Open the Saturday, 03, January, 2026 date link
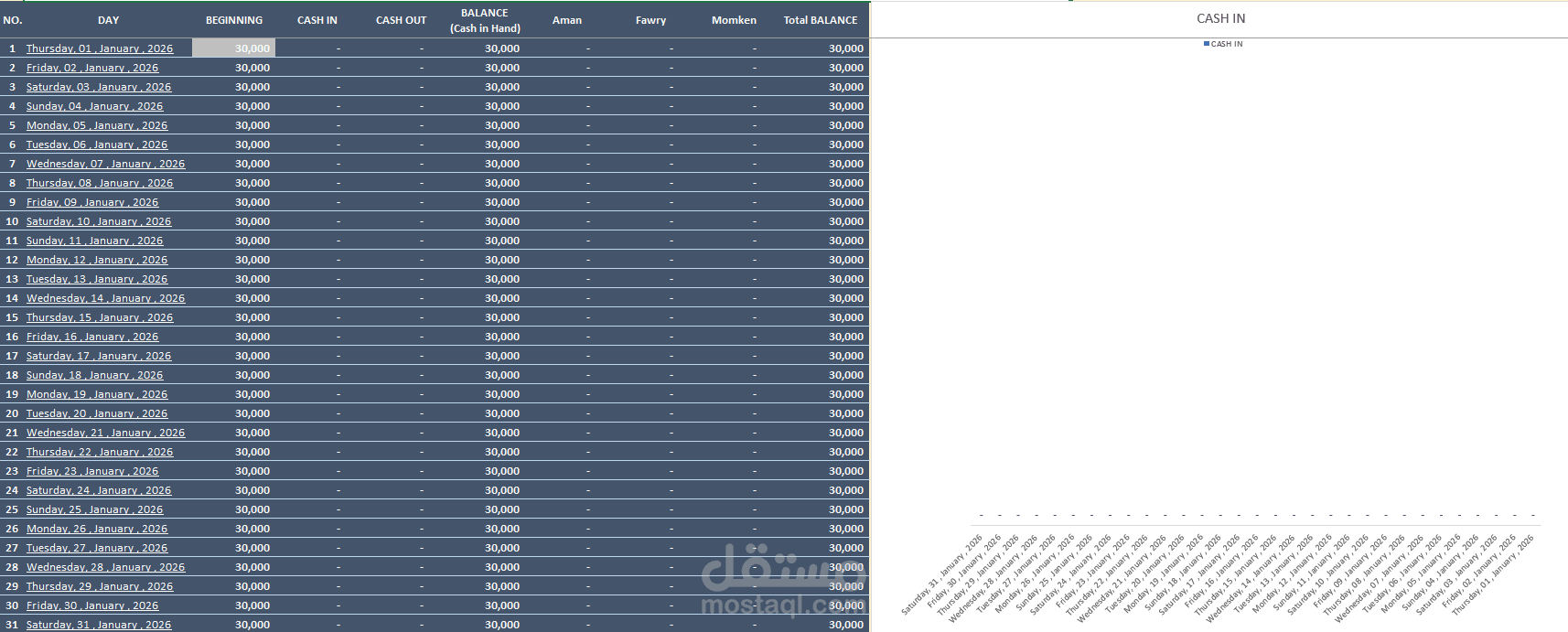This screenshot has width=1568, height=632. tap(98, 87)
